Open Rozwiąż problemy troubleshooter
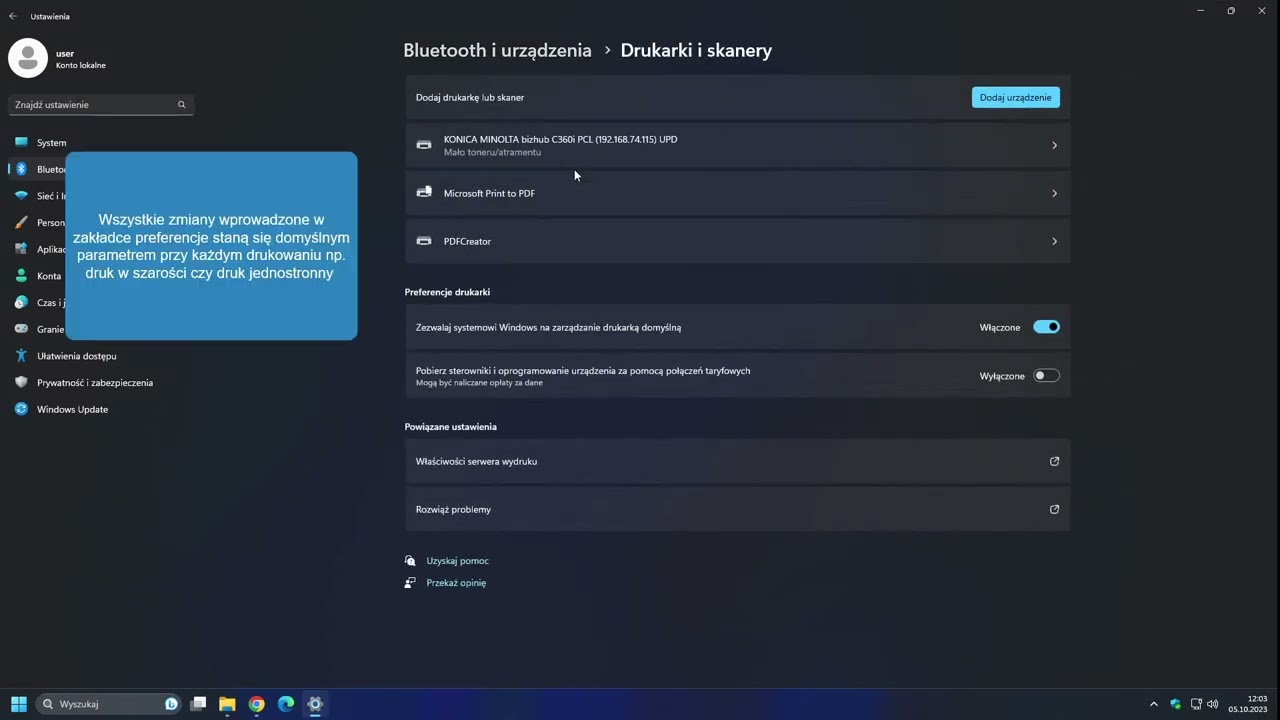The image size is (1280, 720). 738,509
